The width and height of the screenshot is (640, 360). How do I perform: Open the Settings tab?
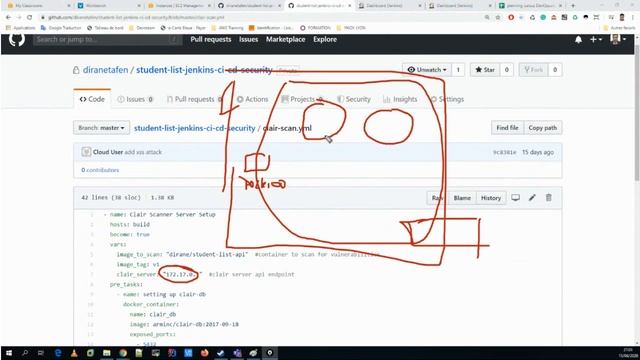[x=447, y=99]
